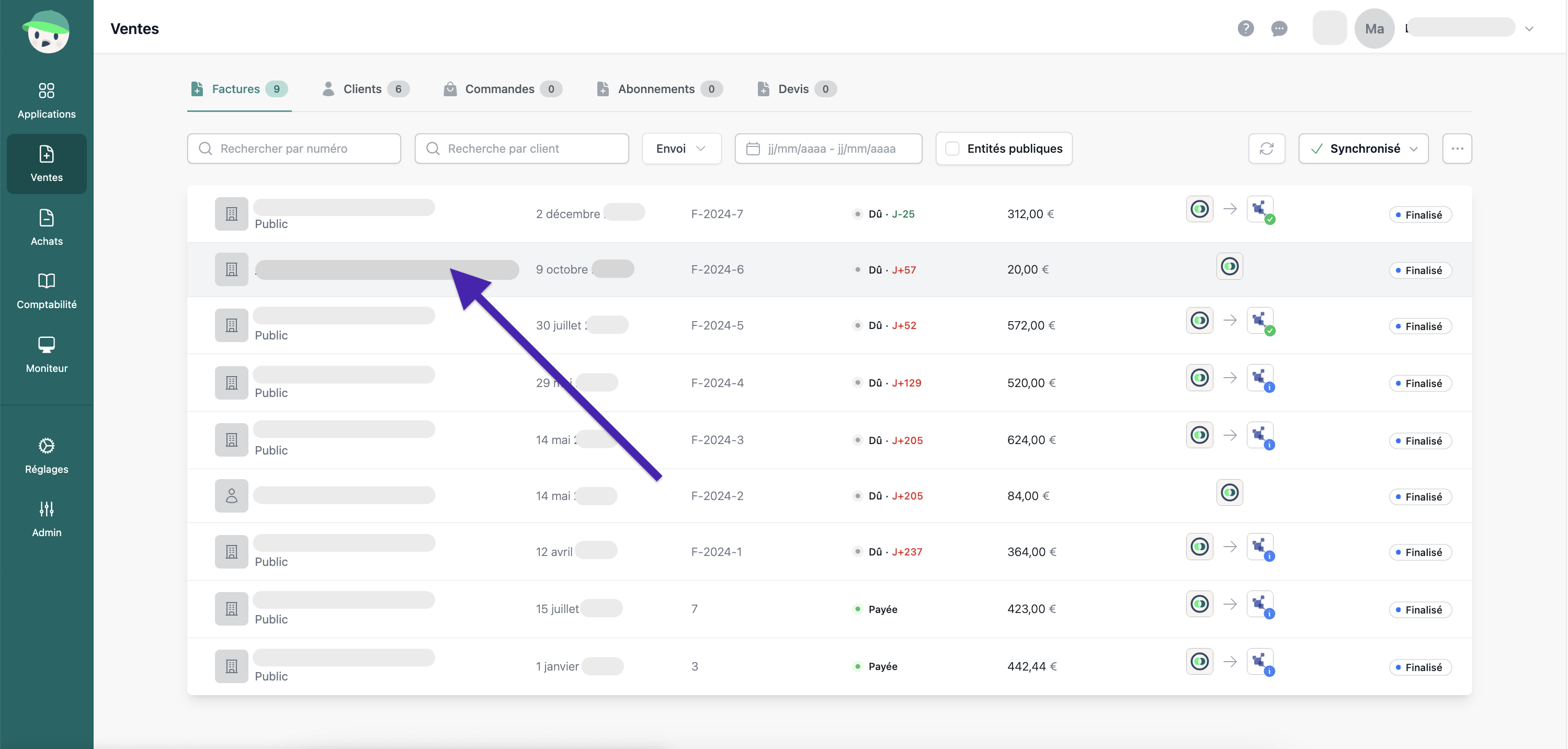
Task: Toggle the Entités publiques checkbox
Action: [x=952, y=149]
